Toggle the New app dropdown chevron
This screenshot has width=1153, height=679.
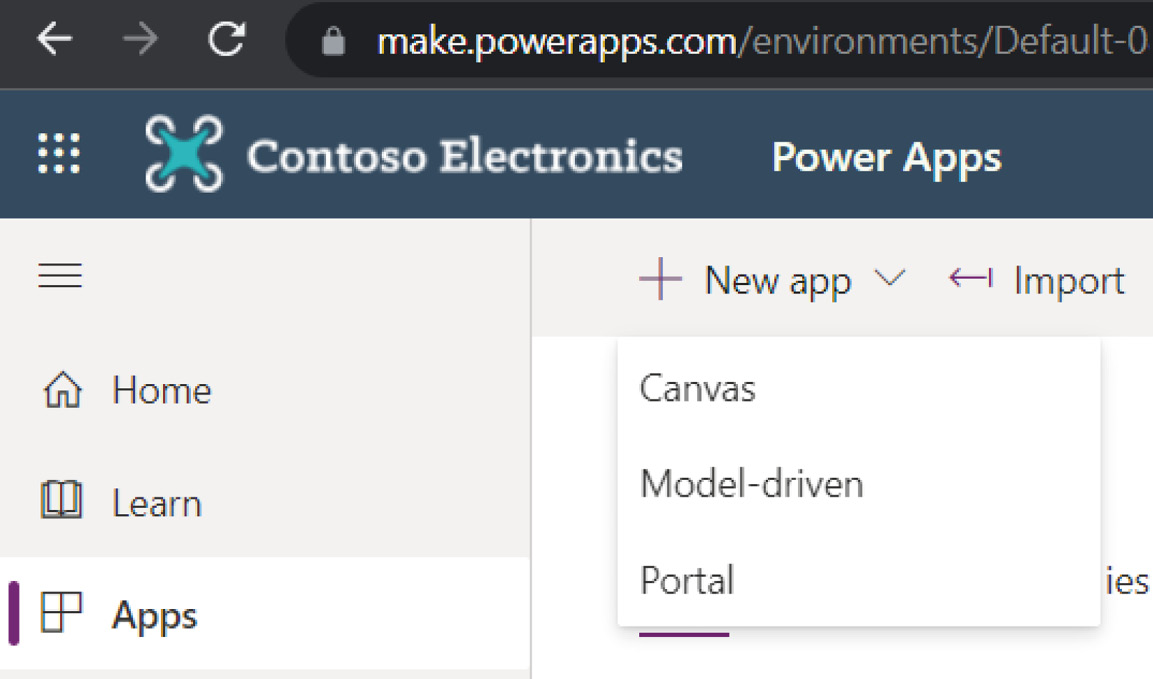point(890,277)
